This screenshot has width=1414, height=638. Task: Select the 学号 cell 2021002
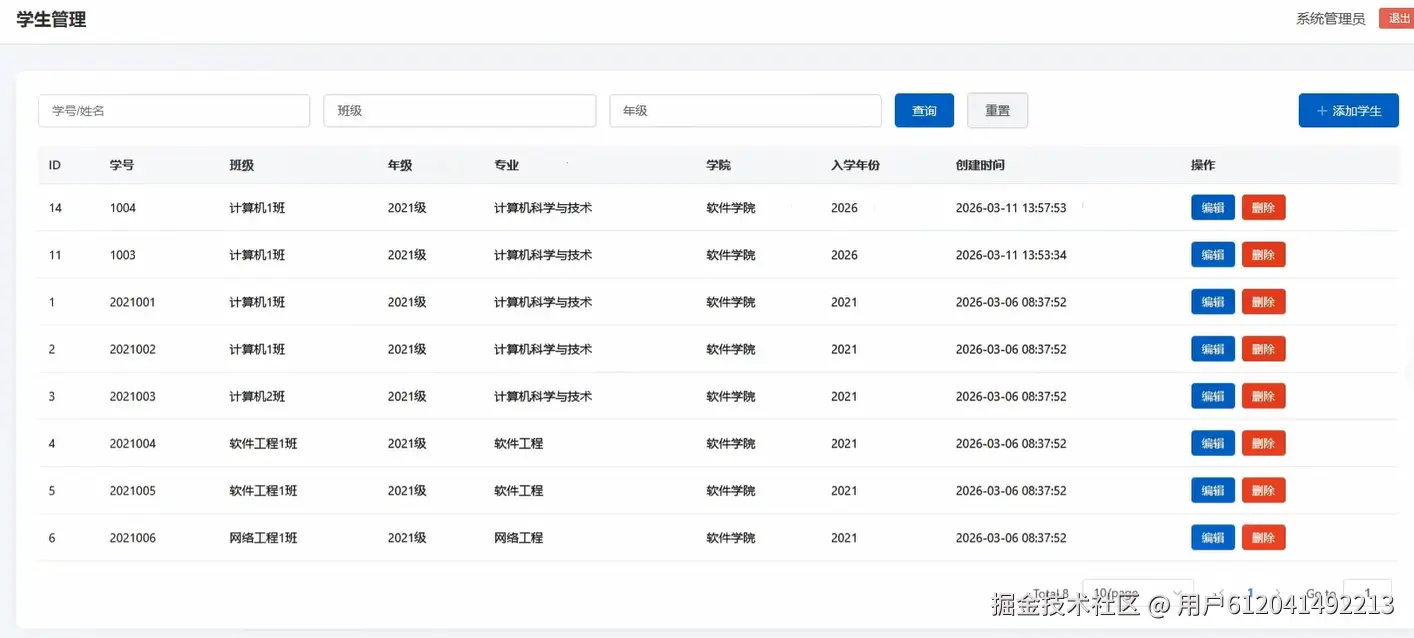pyautogui.click(x=133, y=349)
